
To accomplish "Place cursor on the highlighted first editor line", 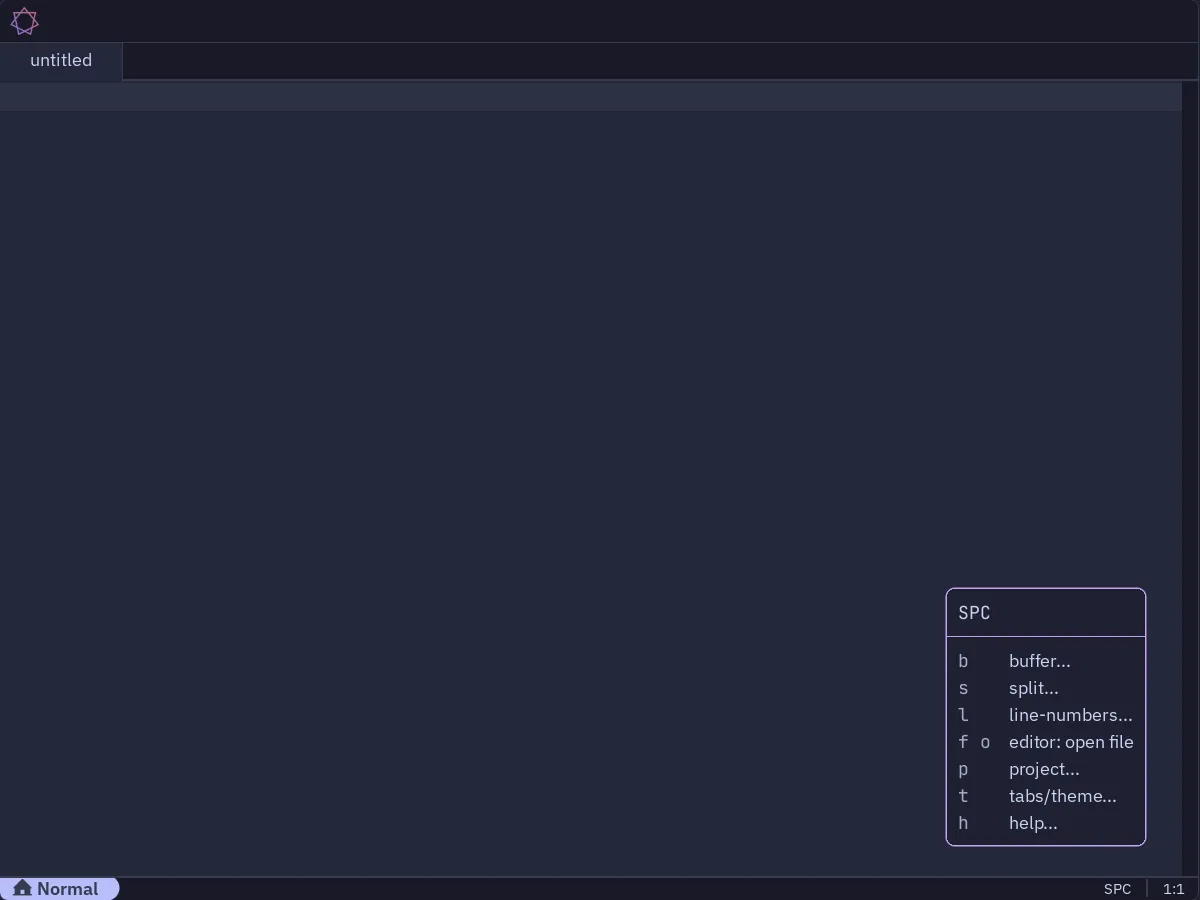I will coord(590,97).
